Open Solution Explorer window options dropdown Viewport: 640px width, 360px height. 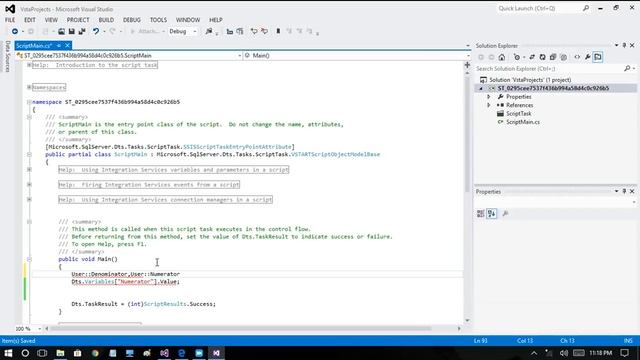coord(616,45)
